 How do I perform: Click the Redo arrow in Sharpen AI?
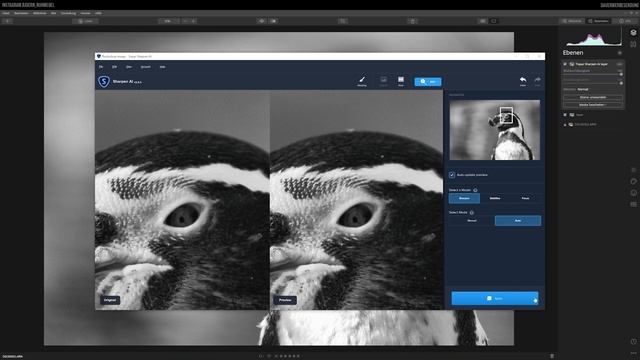click(x=538, y=81)
